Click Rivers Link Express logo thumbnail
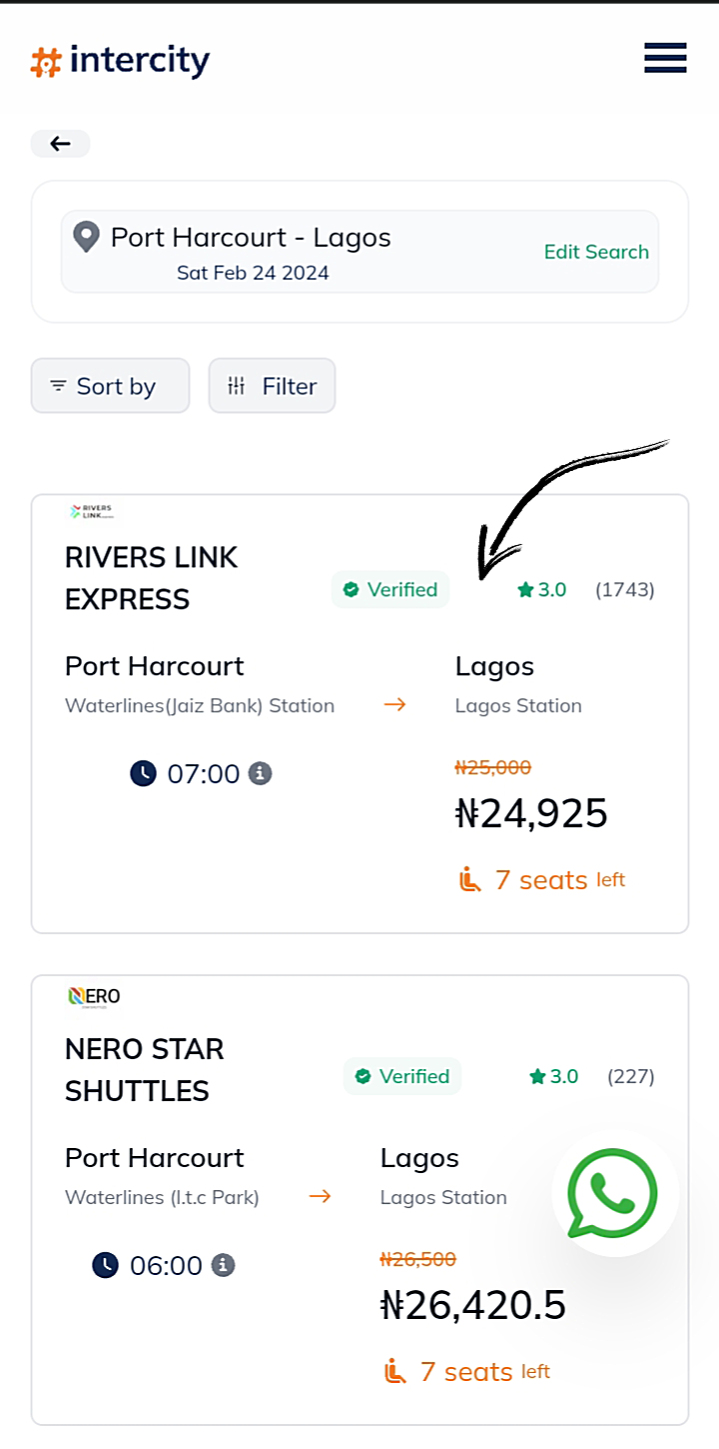Image resolution: width=719 pixels, height=1449 pixels. tap(92, 512)
